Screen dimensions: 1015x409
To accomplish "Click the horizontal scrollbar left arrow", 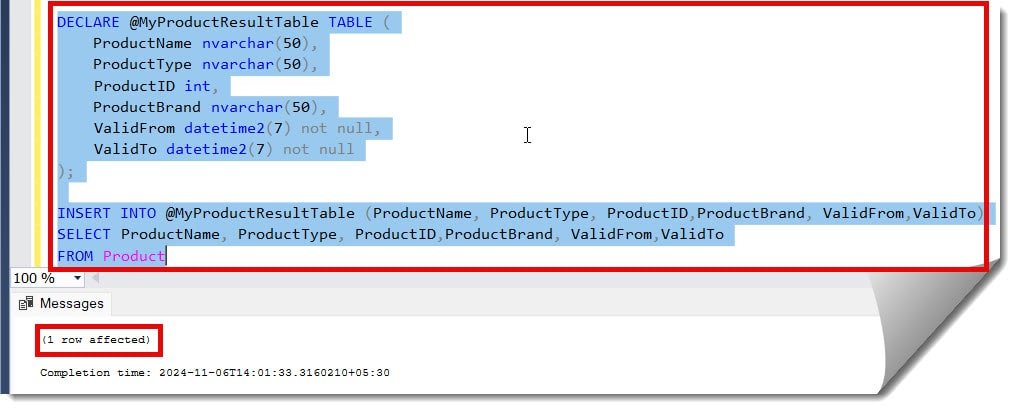I will 96,279.
